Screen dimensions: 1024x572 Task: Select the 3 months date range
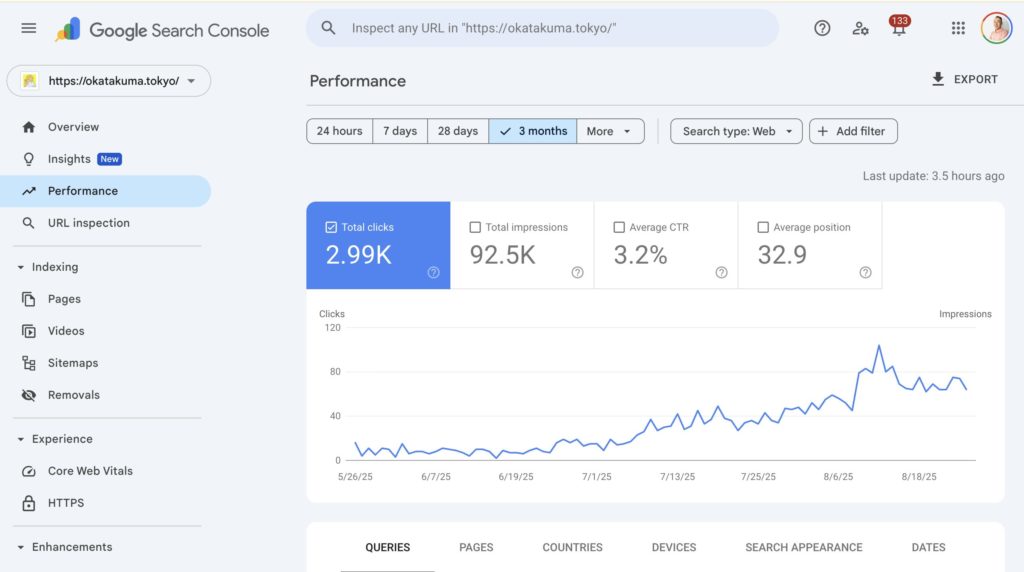533,131
